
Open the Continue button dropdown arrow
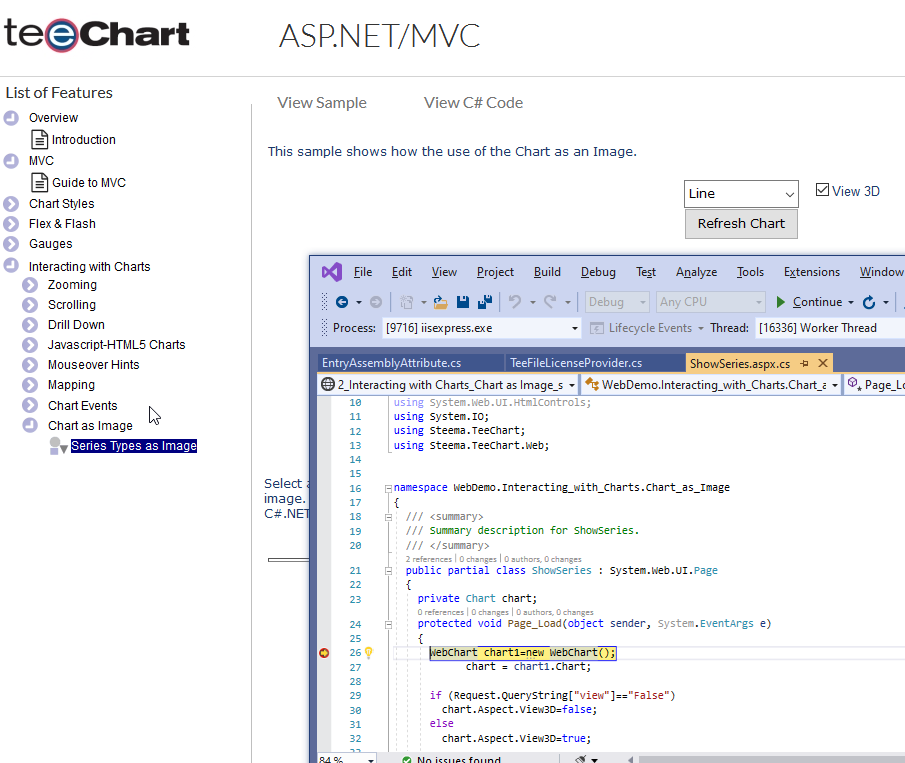point(851,302)
